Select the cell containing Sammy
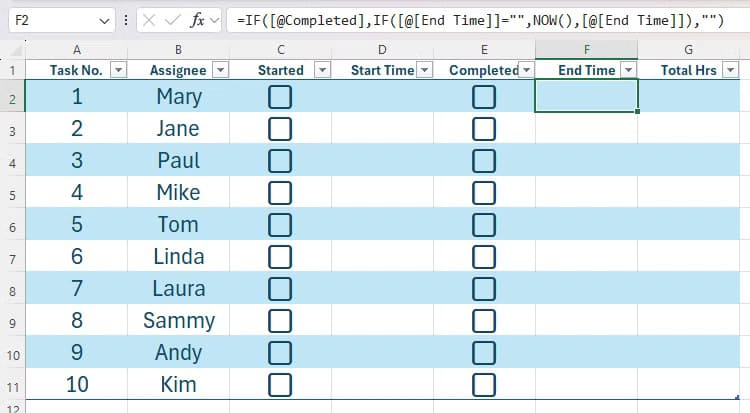 point(178,321)
